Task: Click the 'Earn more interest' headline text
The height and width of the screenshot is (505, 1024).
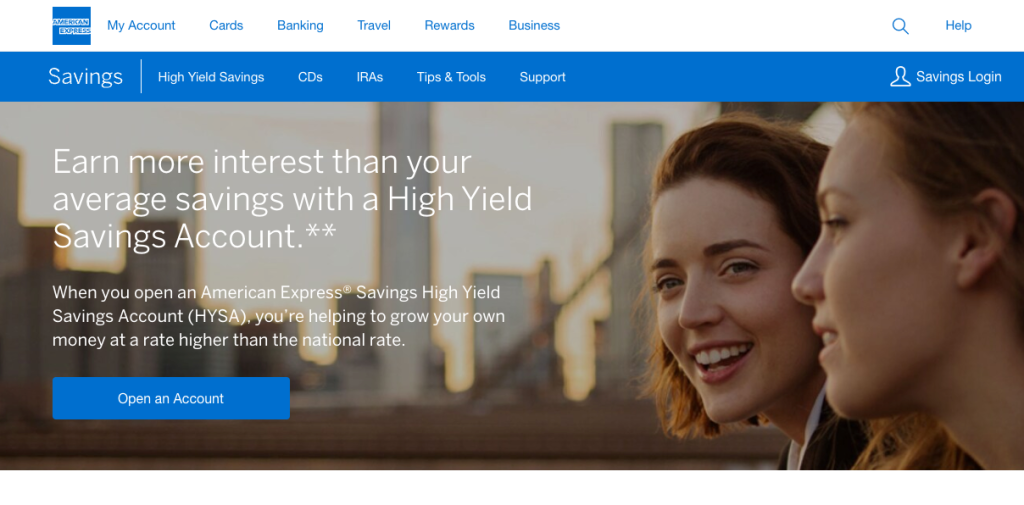Action: 293,199
